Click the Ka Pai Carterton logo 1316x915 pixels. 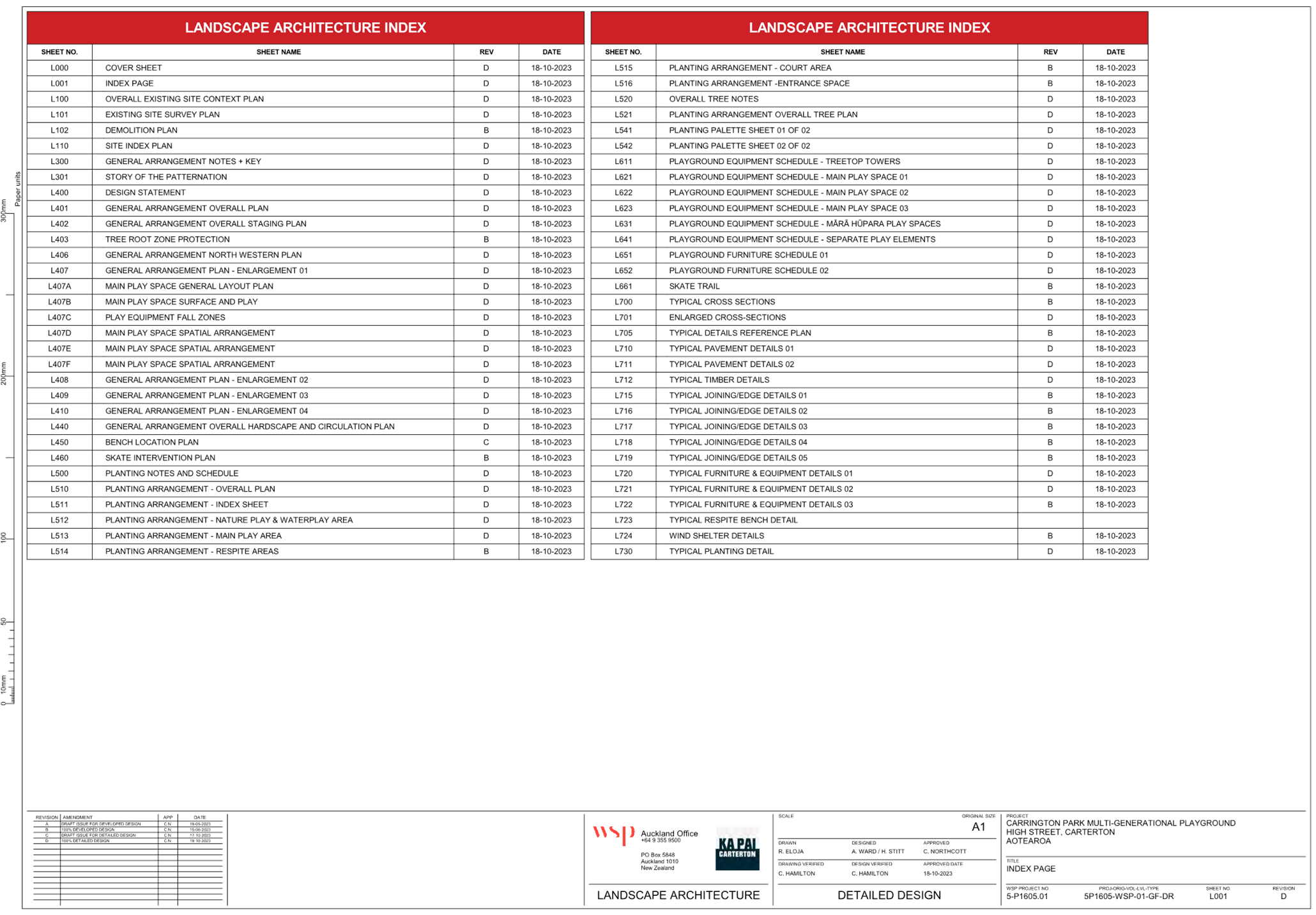(x=737, y=848)
